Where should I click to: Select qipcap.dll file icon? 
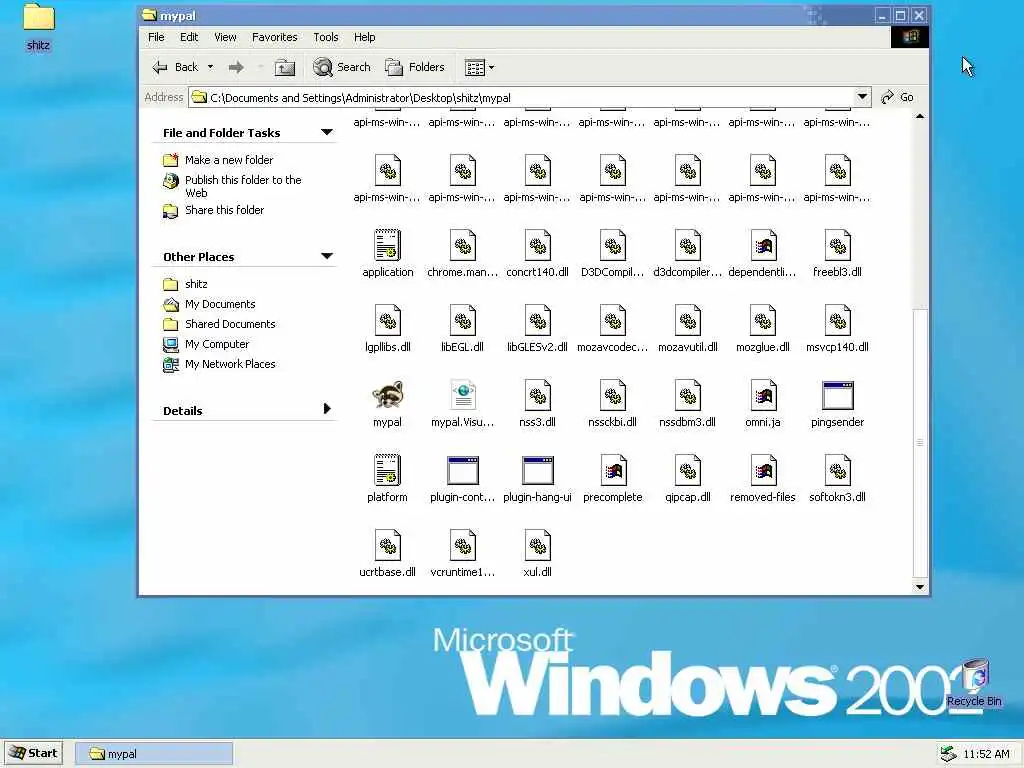tap(688, 470)
